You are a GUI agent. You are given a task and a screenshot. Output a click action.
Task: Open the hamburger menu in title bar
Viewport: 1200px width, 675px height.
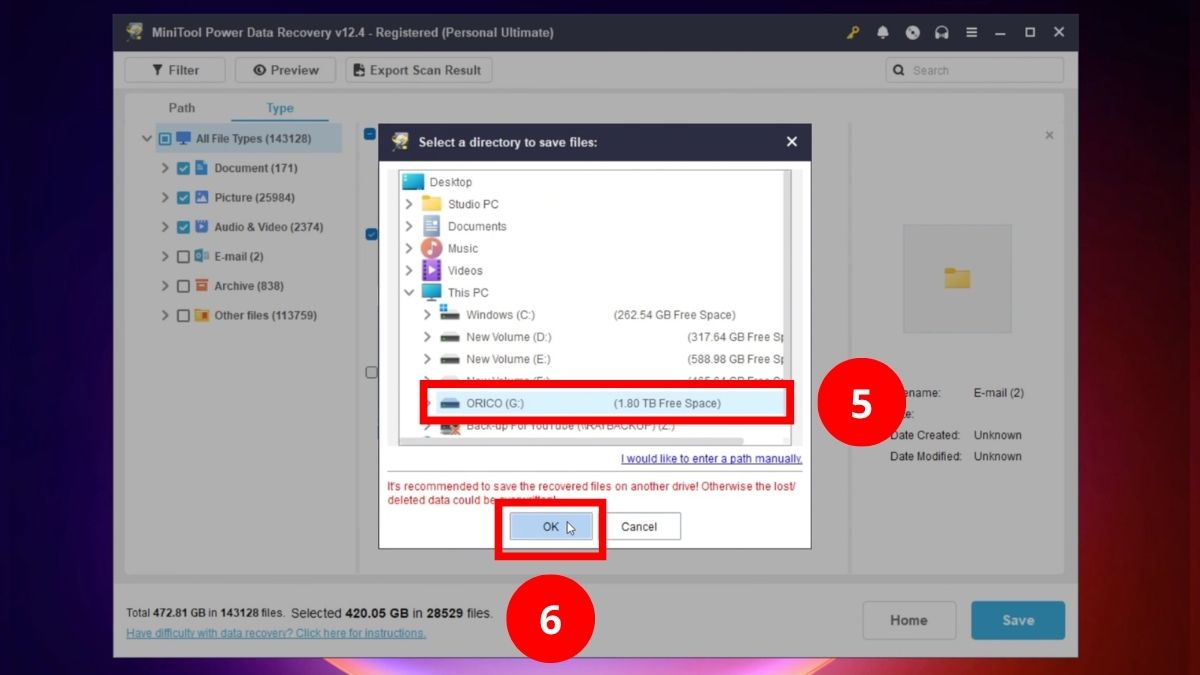971,32
